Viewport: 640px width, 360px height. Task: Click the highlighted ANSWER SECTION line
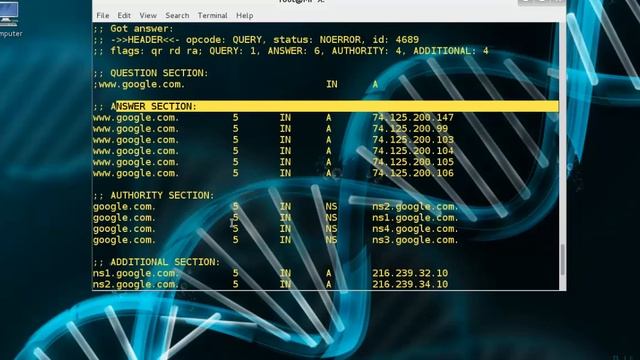coord(326,107)
